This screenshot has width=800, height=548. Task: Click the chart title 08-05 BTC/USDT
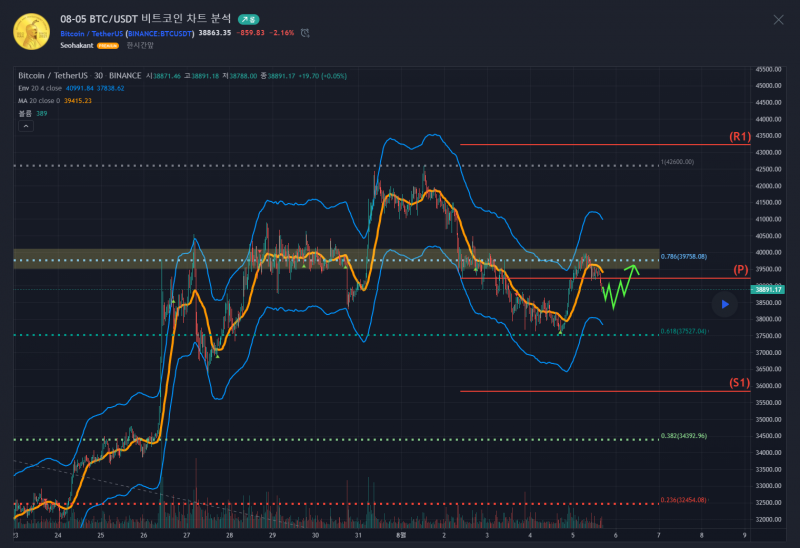pyautogui.click(x=145, y=19)
